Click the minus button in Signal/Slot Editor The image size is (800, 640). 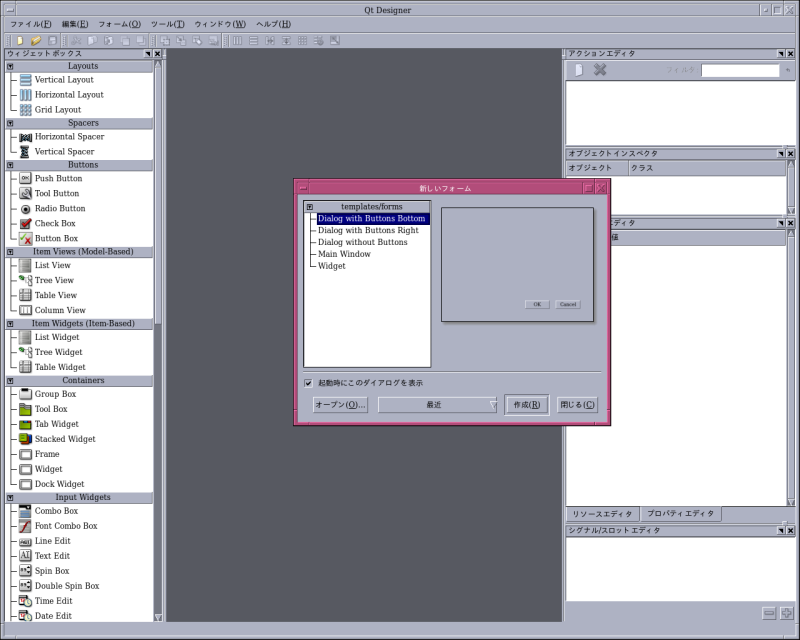(769, 612)
